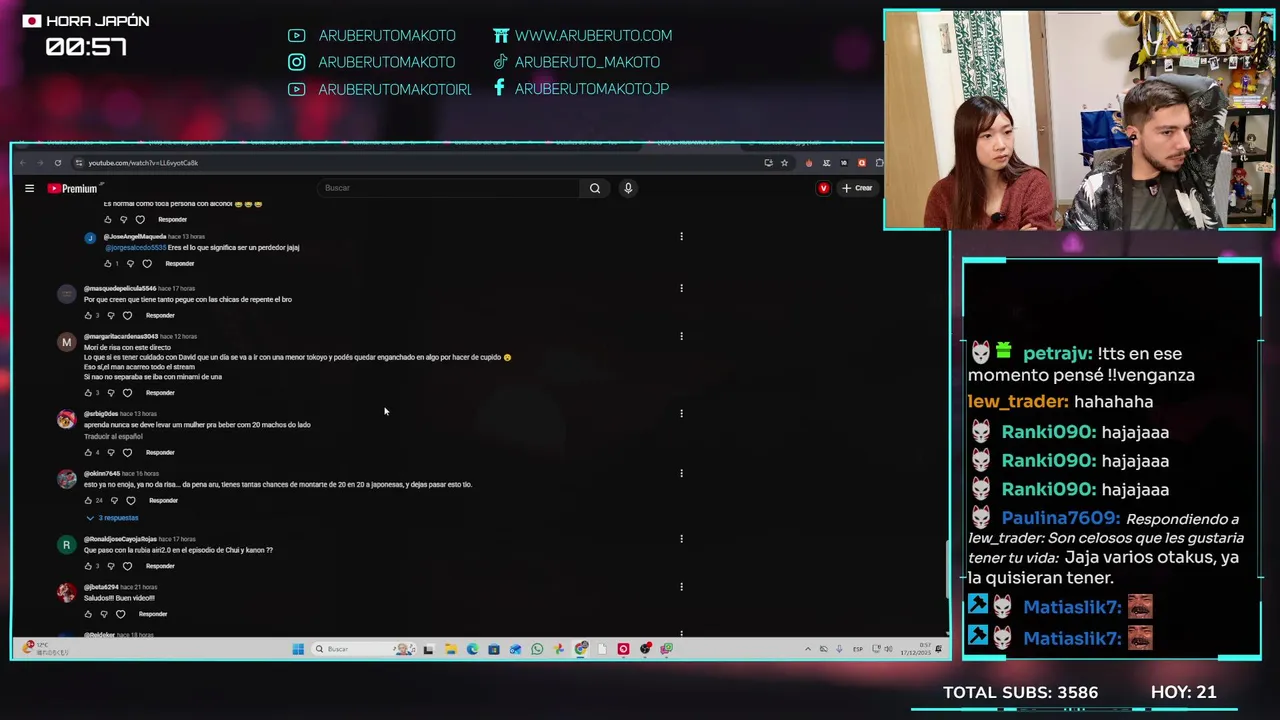1280x720 pixels.
Task: Open the avatar of okinn7645
Action: pyautogui.click(x=66, y=479)
